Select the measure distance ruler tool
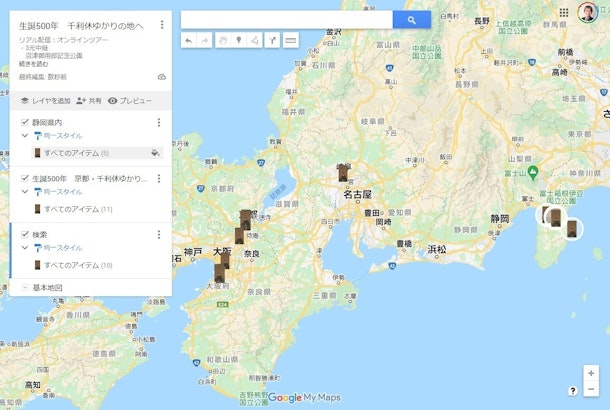The width and height of the screenshot is (610, 410). (291, 40)
